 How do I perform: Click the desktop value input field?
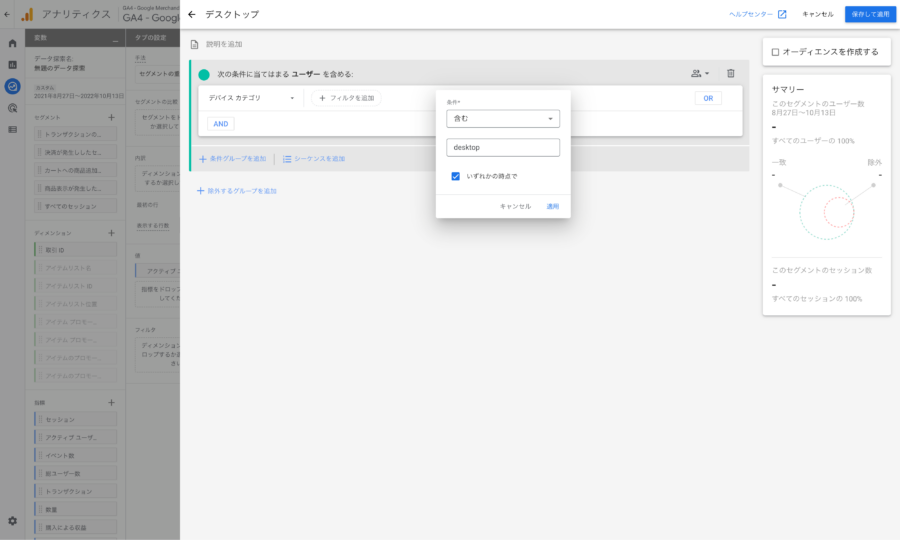tap(502, 147)
